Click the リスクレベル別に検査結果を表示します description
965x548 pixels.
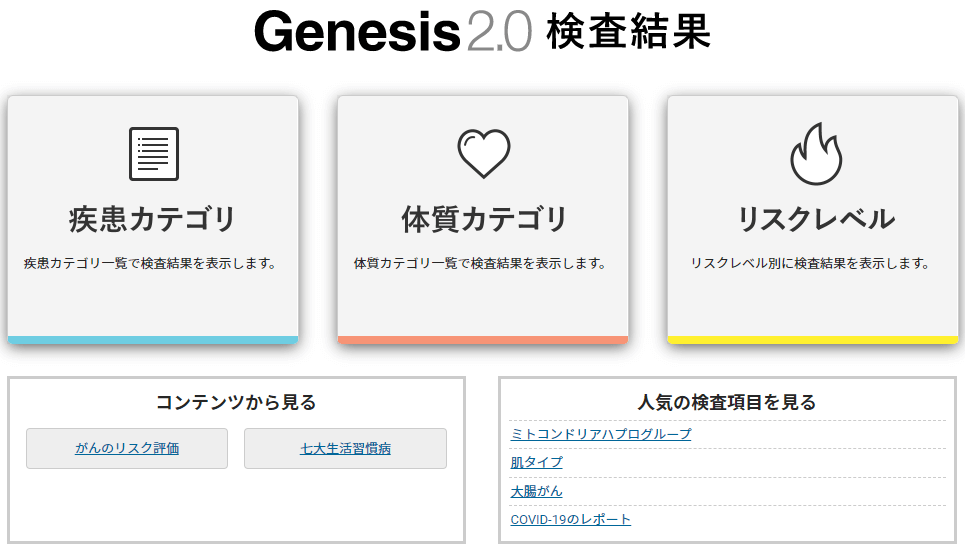coord(809,264)
